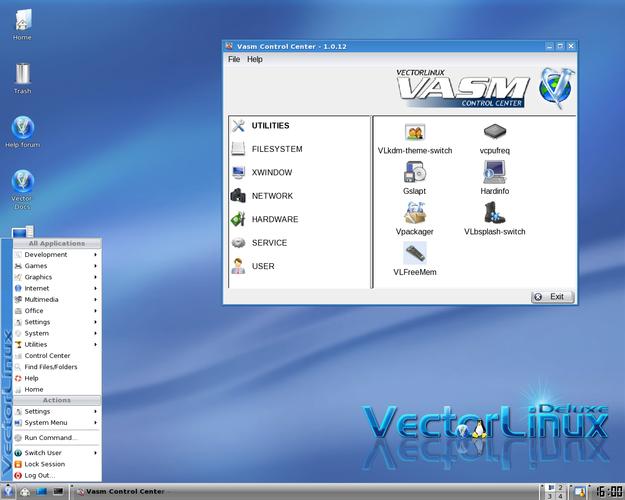Click the lock screen tray icon
The image size is (625, 500).
pos(580,491)
